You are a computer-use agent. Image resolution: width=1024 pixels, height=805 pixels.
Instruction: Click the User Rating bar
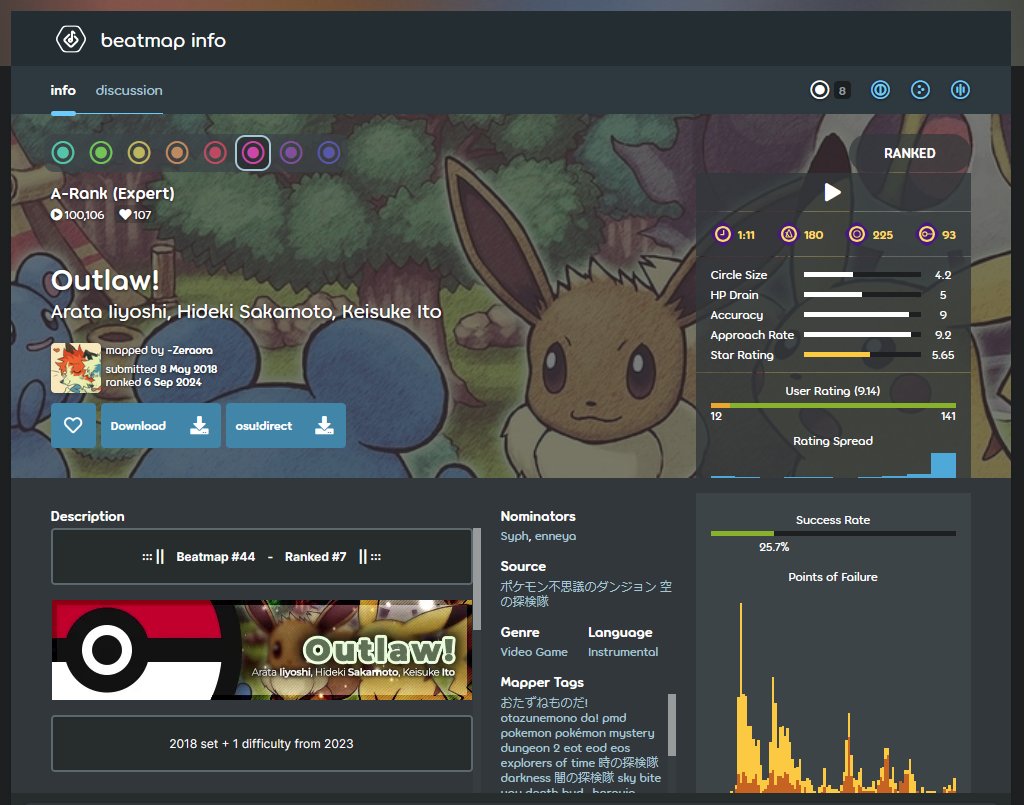833,405
